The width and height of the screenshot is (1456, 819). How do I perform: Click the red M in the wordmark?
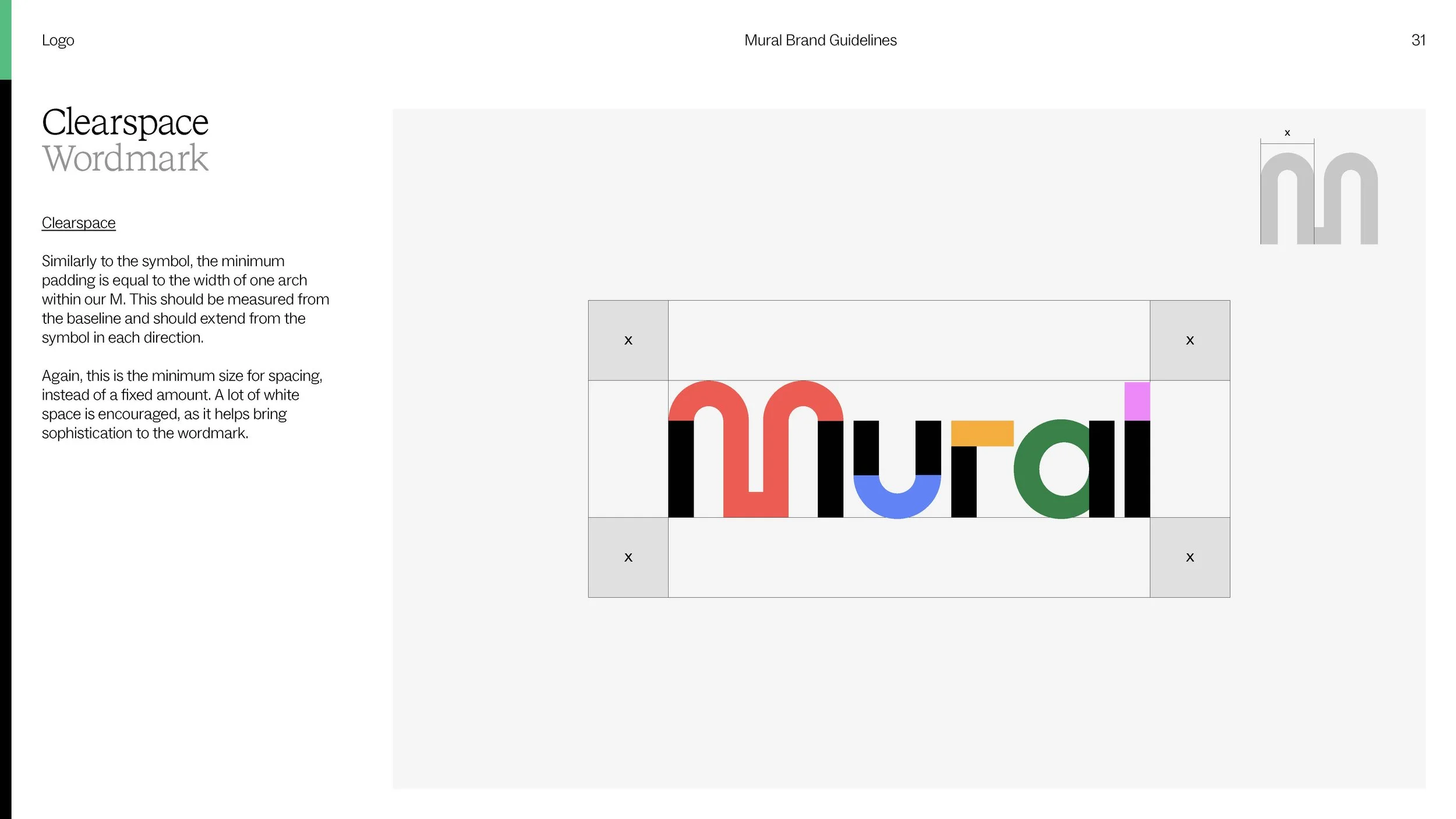[x=755, y=449]
